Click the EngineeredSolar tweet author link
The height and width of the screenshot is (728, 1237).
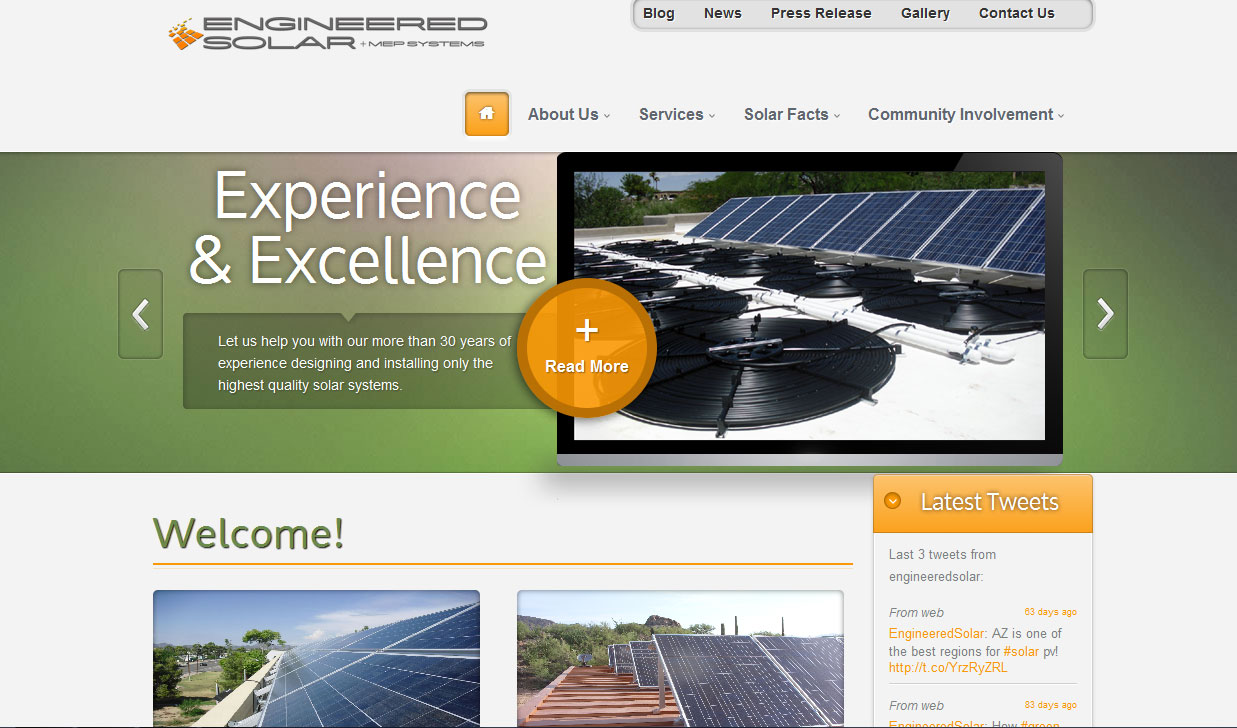[x=938, y=634]
